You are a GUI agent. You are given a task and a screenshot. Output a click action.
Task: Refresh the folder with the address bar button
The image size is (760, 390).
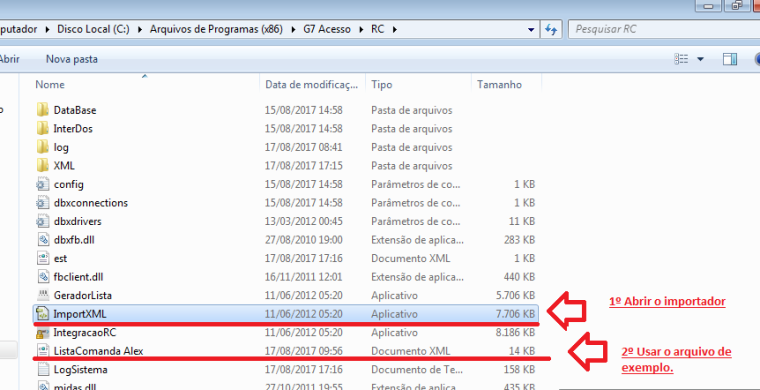(550, 29)
